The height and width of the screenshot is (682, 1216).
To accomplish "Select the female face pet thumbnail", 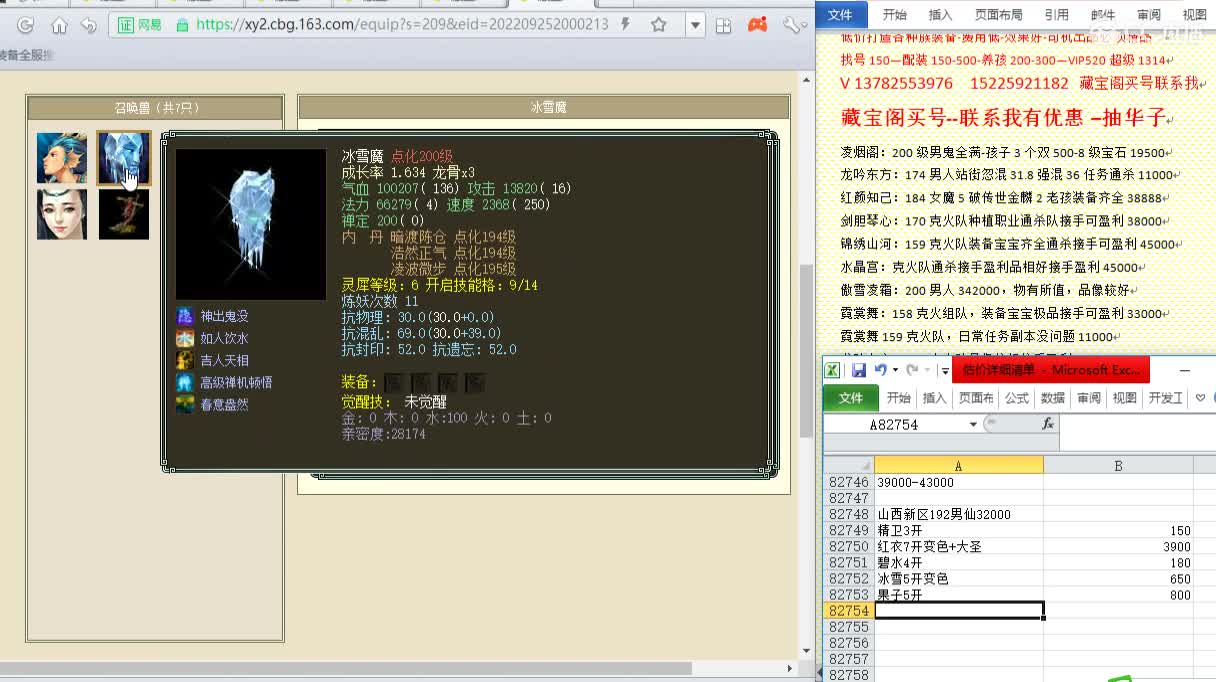I will point(62,214).
